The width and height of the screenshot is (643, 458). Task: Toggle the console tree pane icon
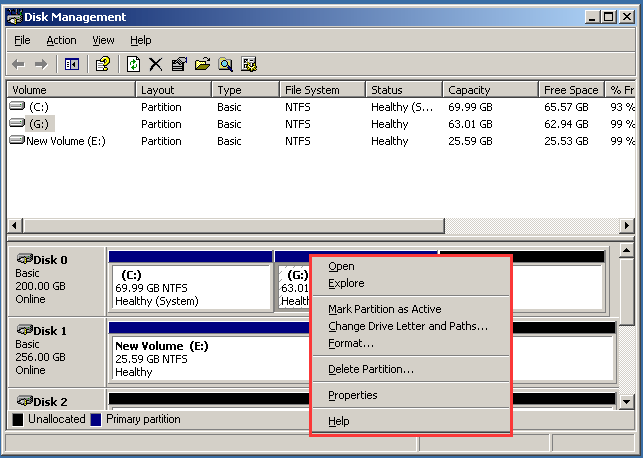tap(71, 64)
